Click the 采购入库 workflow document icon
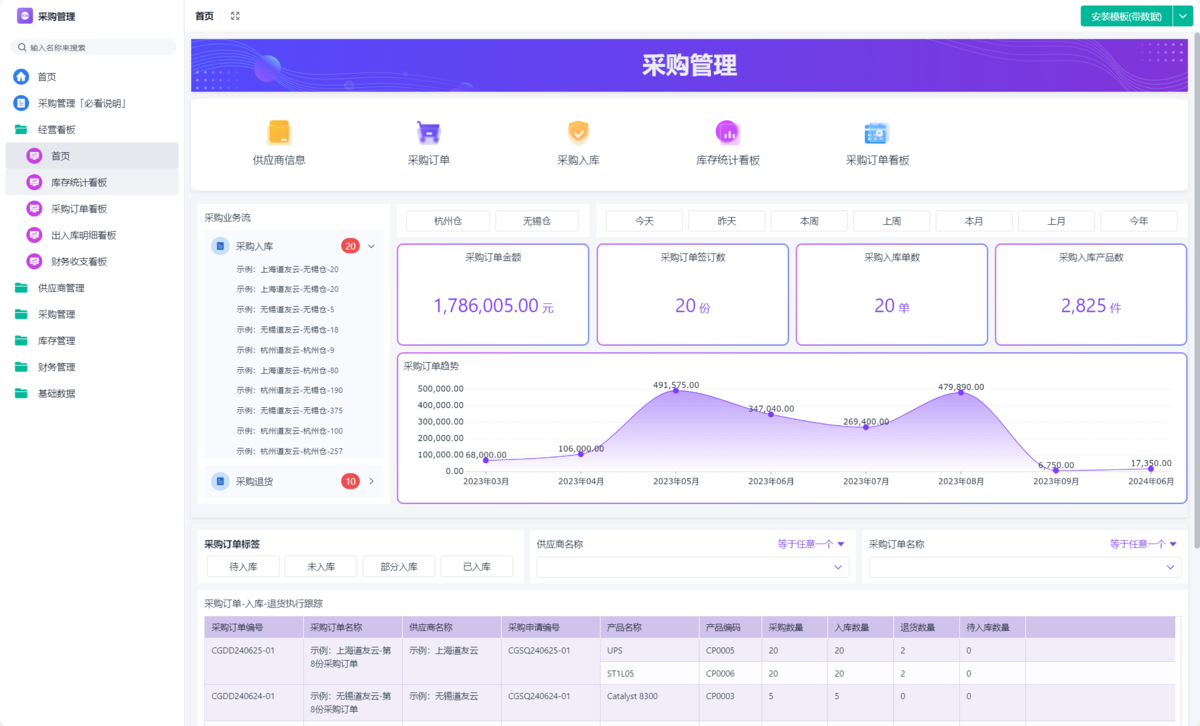Screen dimensions: 1200x726 click(x=220, y=246)
